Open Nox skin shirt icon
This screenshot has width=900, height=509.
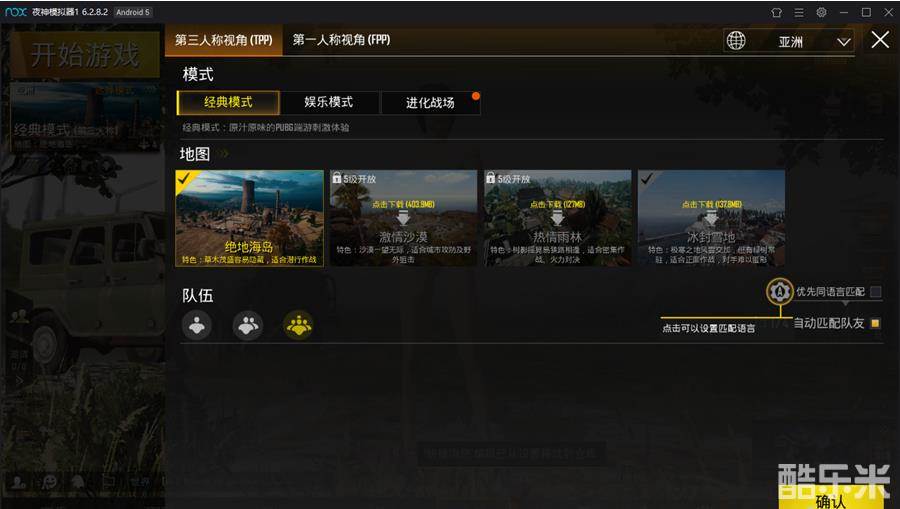tap(777, 12)
